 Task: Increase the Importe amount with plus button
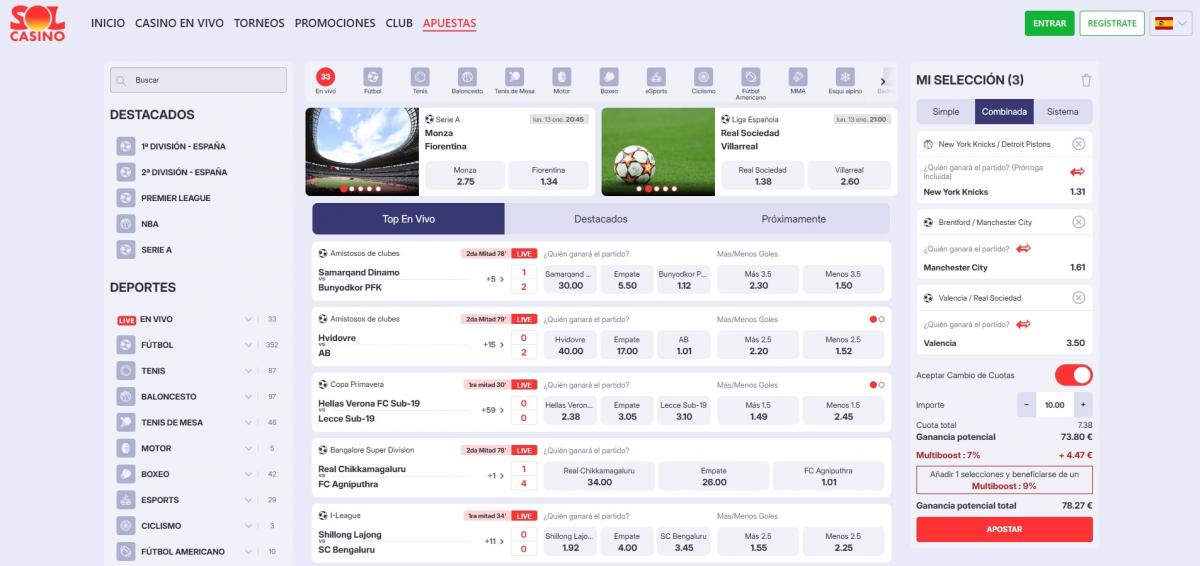pos(1083,405)
